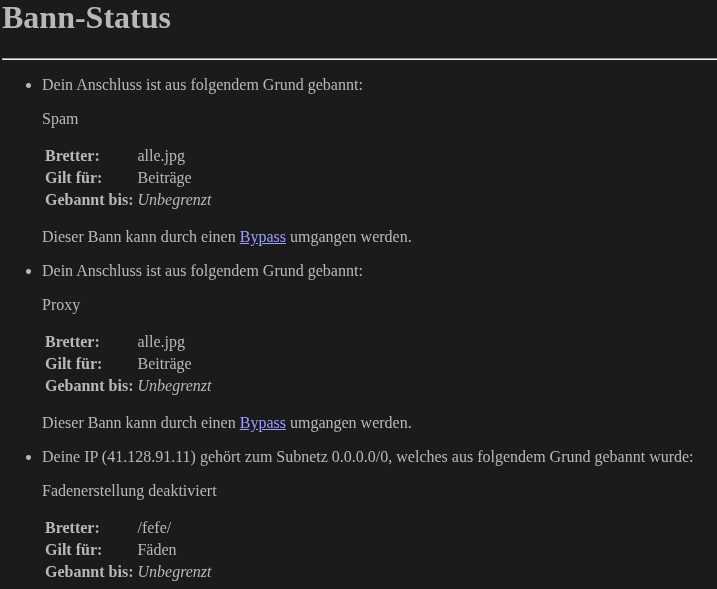Click the "Fadenerstellung deaktiviert" reason text
The width and height of the screenshot is (717, 589).
click(129, 491)
